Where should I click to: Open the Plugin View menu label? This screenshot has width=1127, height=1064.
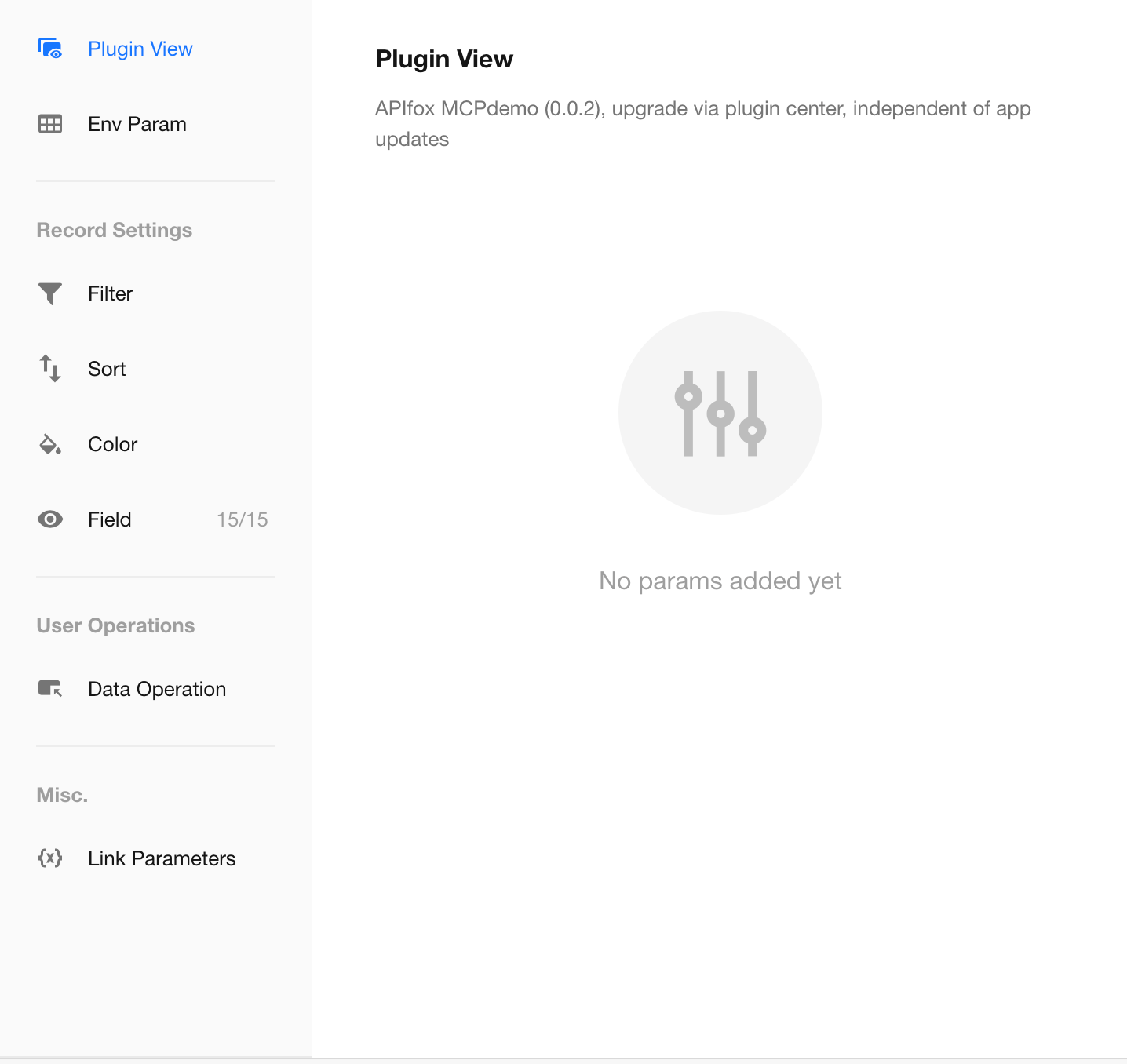click(140, 49)
